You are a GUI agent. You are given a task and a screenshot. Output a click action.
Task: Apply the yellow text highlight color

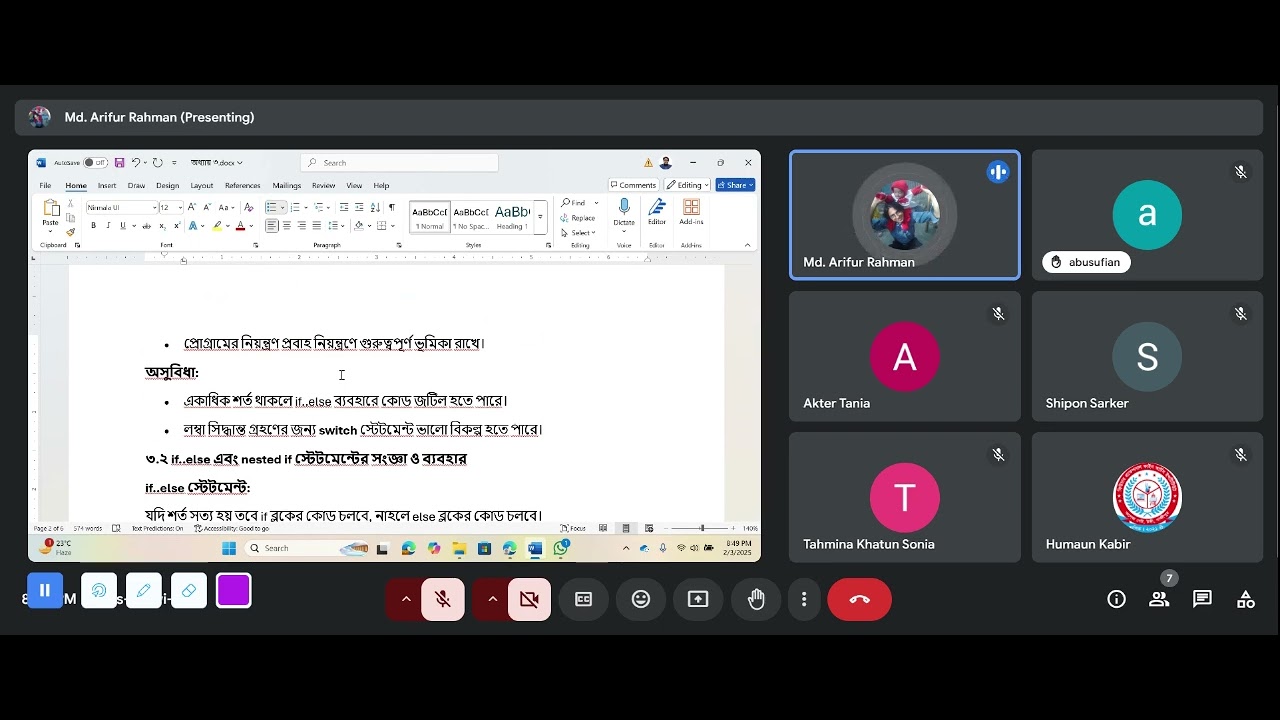point(217,226)
